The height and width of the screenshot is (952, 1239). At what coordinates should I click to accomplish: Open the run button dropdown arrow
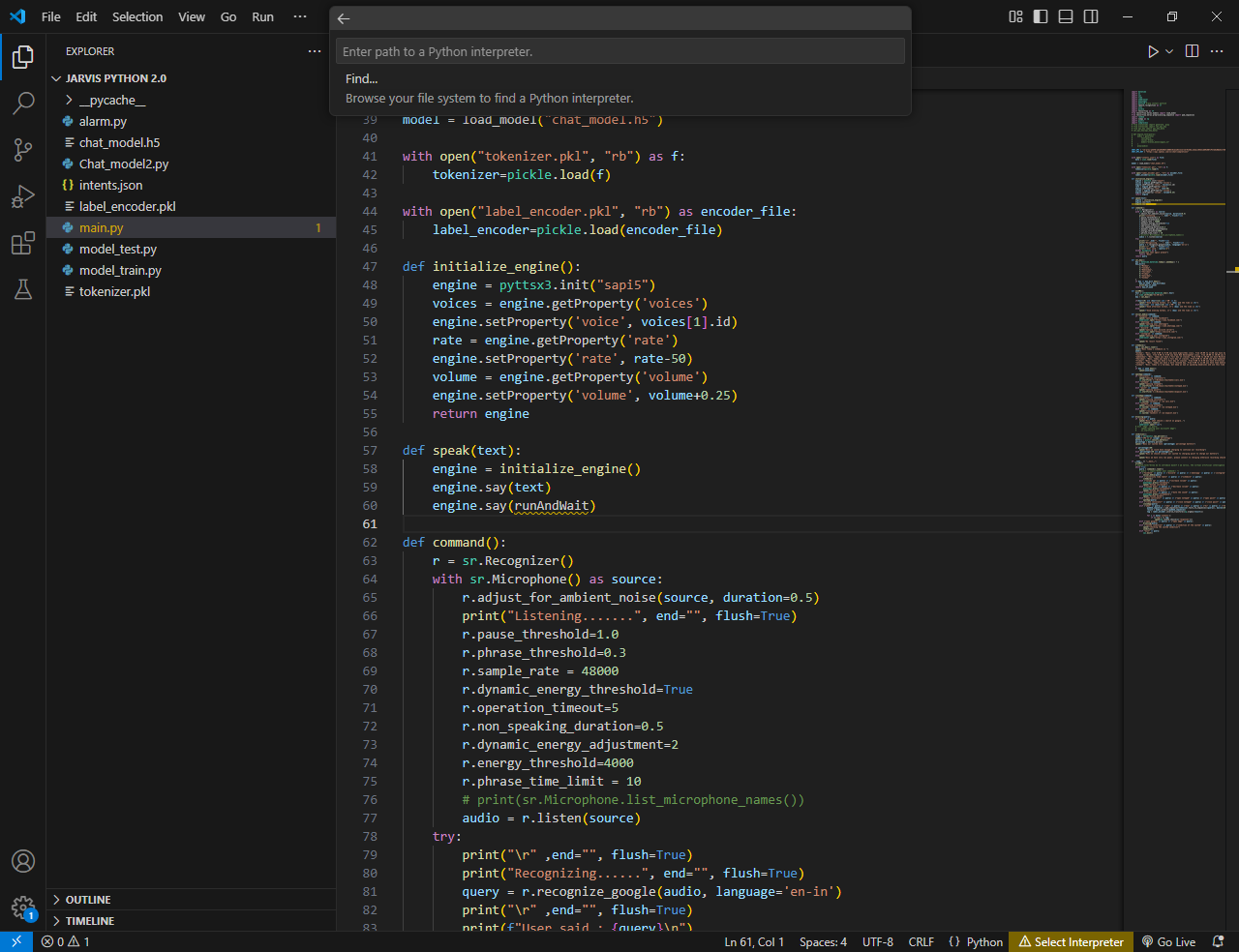tap(1169, 51)
